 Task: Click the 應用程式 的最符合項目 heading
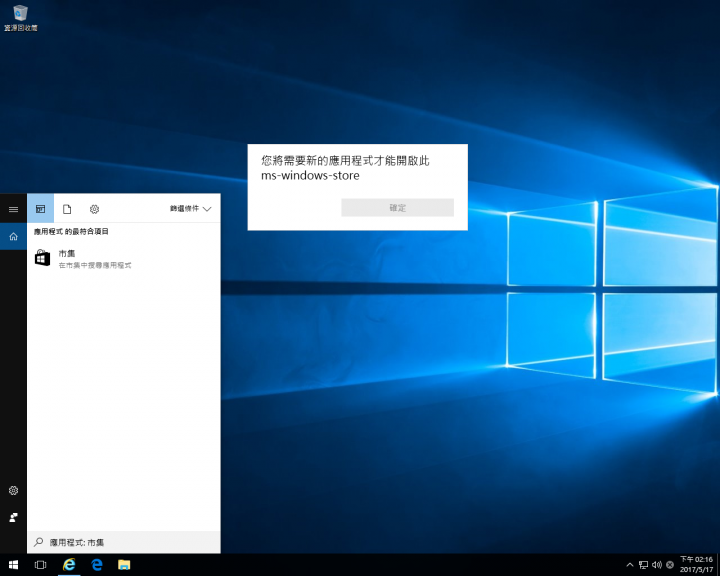tap(71, 232)
